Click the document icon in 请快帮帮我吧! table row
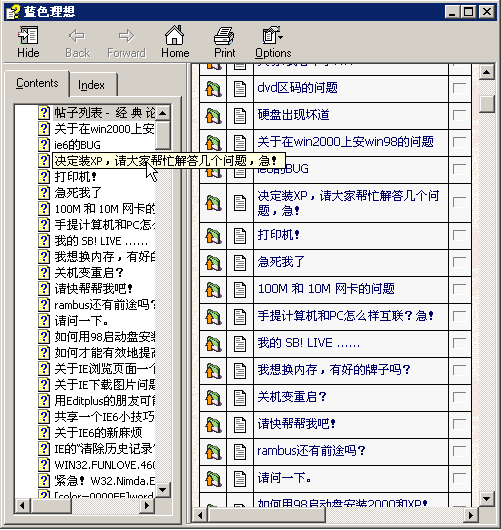Viewport: 501px width, 530px height. [240, 425]
